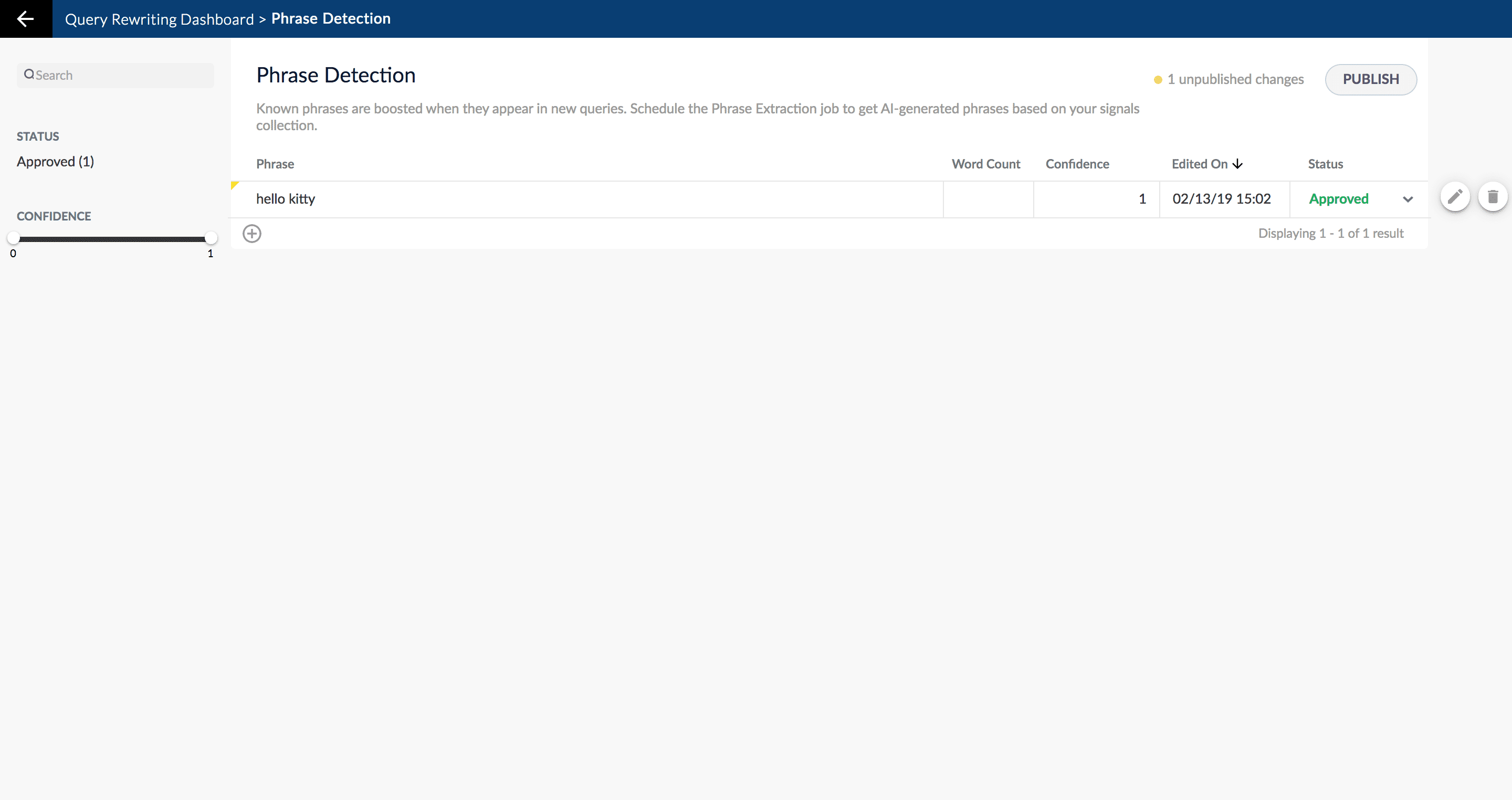This screenshot has height=800, width=1512.
Task: Click the Approved status text
Action: coord(1338,199)
